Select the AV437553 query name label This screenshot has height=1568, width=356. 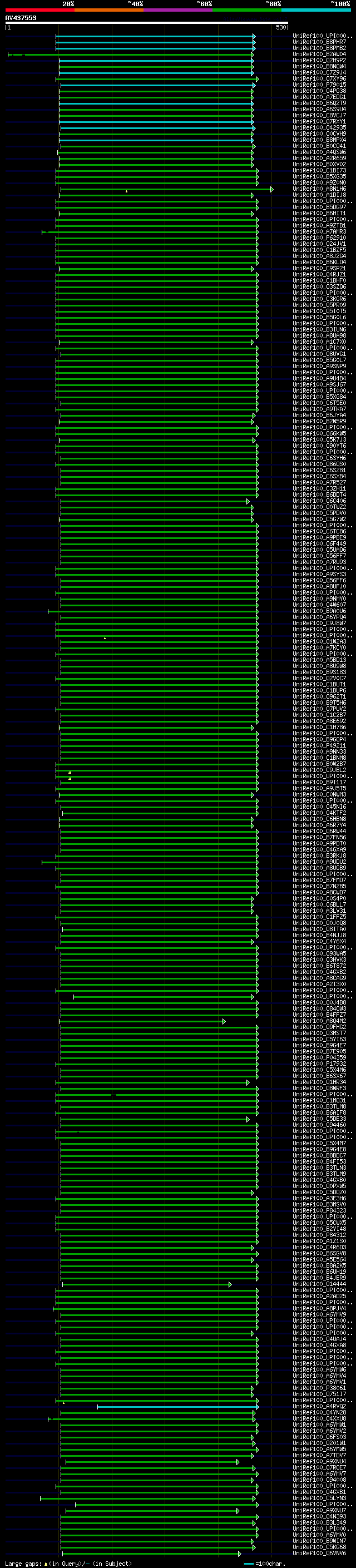pos(21,18)
